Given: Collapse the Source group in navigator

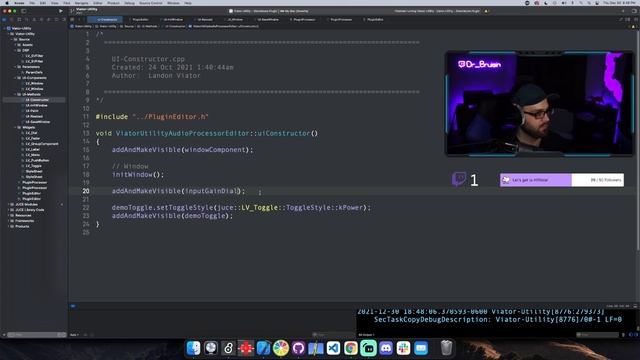Looking at the screenshot, I should pyautogui.click(x=12, y=39).
